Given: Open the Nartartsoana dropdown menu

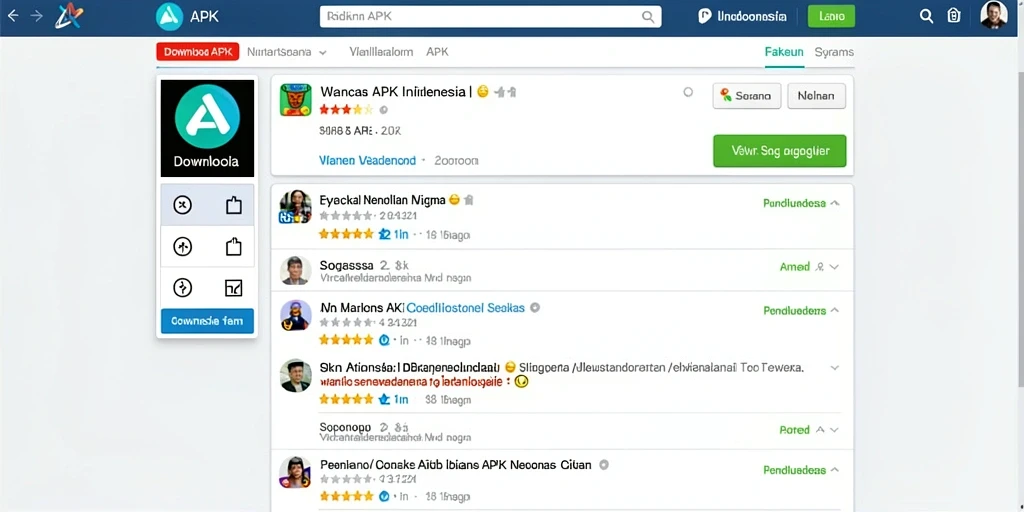Looking at the screenshot, I should pyautogui.click(x=287, y=52).
